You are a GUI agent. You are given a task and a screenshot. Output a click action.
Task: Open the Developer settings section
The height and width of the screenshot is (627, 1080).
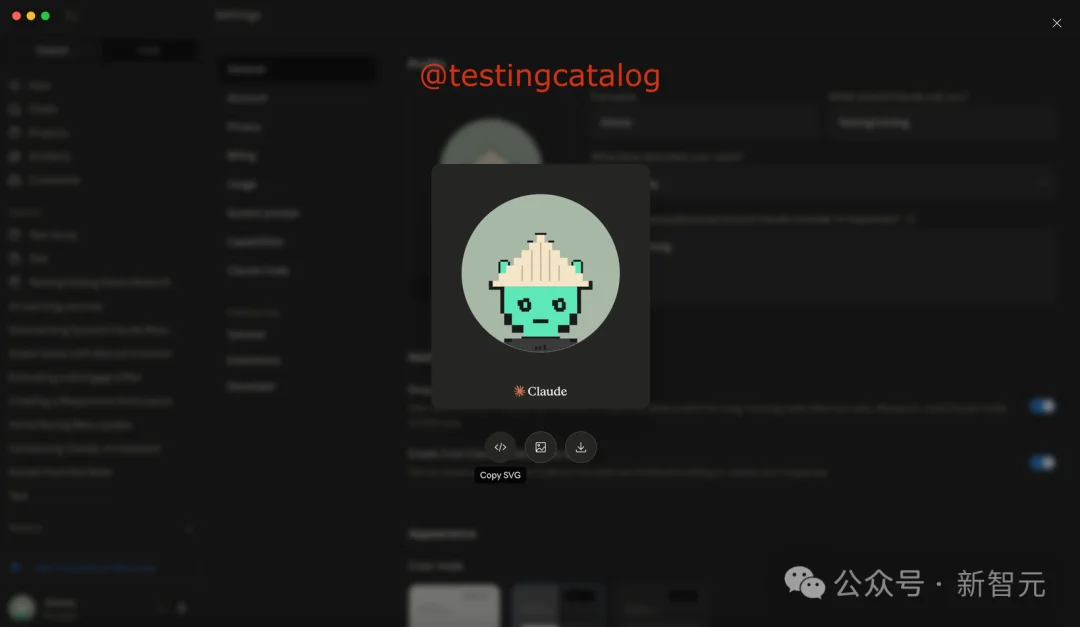251,386
